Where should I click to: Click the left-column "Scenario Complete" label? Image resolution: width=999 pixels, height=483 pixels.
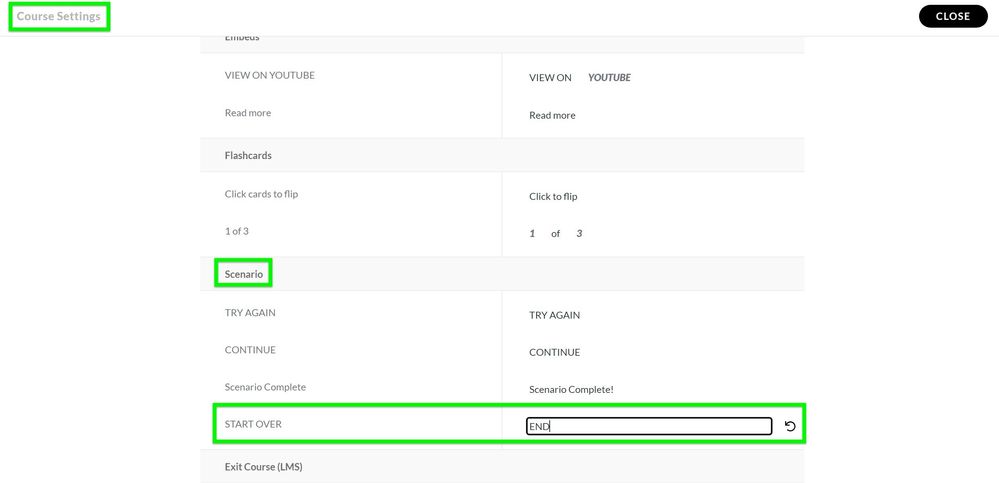pyautogui.click(x=265, y=387)
